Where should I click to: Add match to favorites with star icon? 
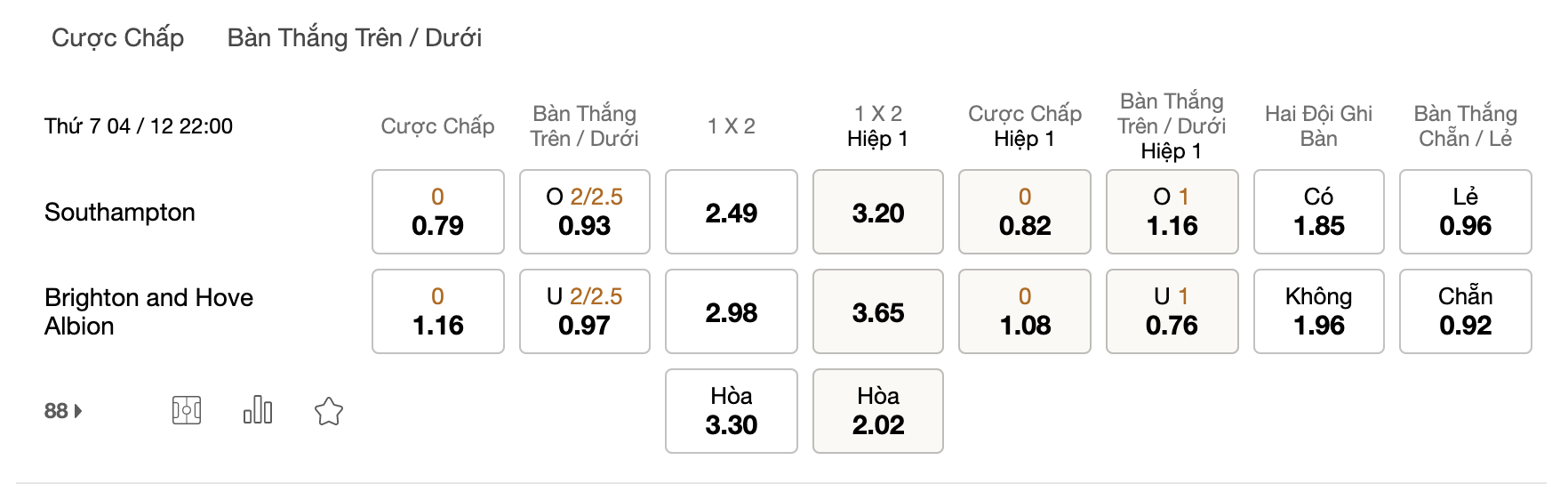pos(329,411)
